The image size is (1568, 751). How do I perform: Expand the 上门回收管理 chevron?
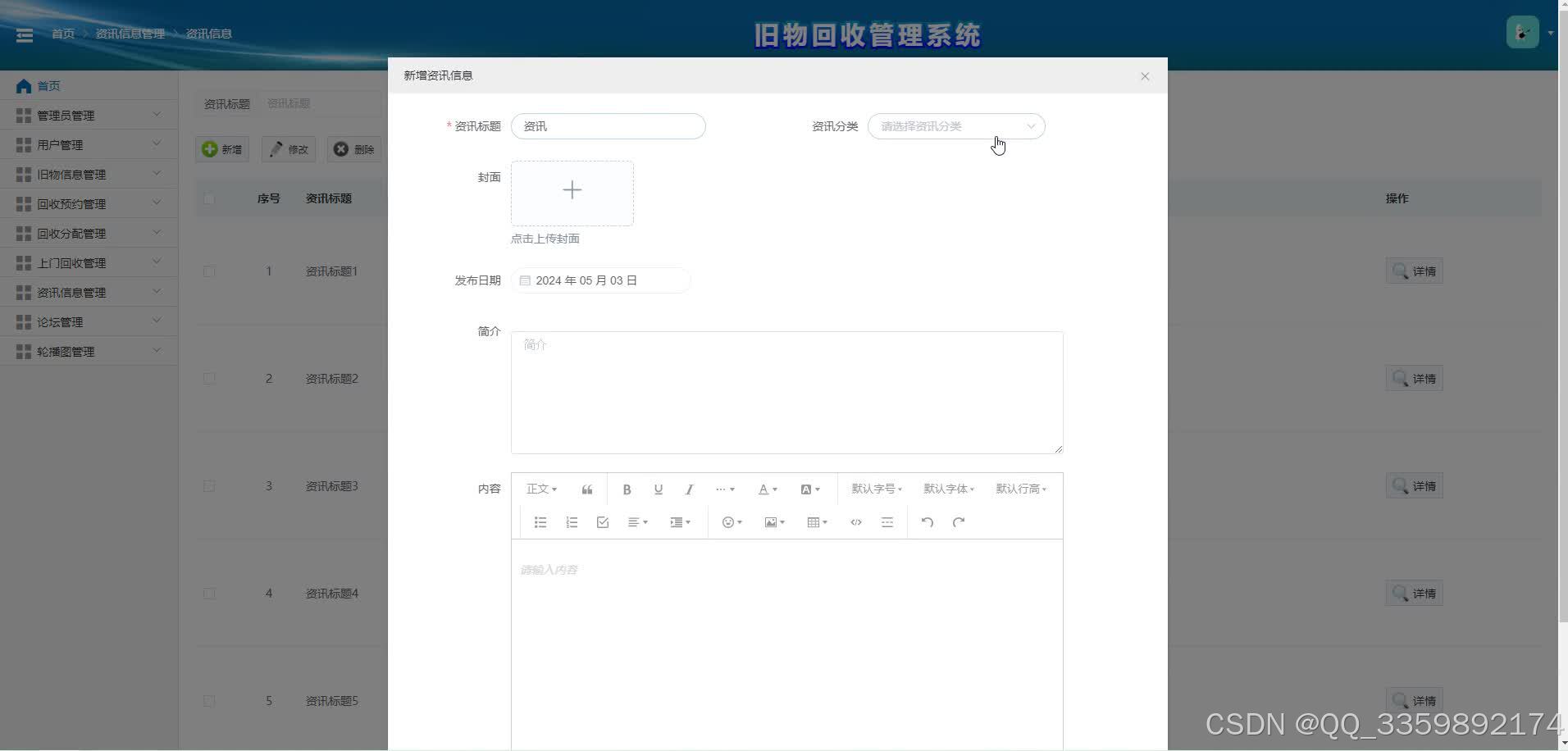157,262
